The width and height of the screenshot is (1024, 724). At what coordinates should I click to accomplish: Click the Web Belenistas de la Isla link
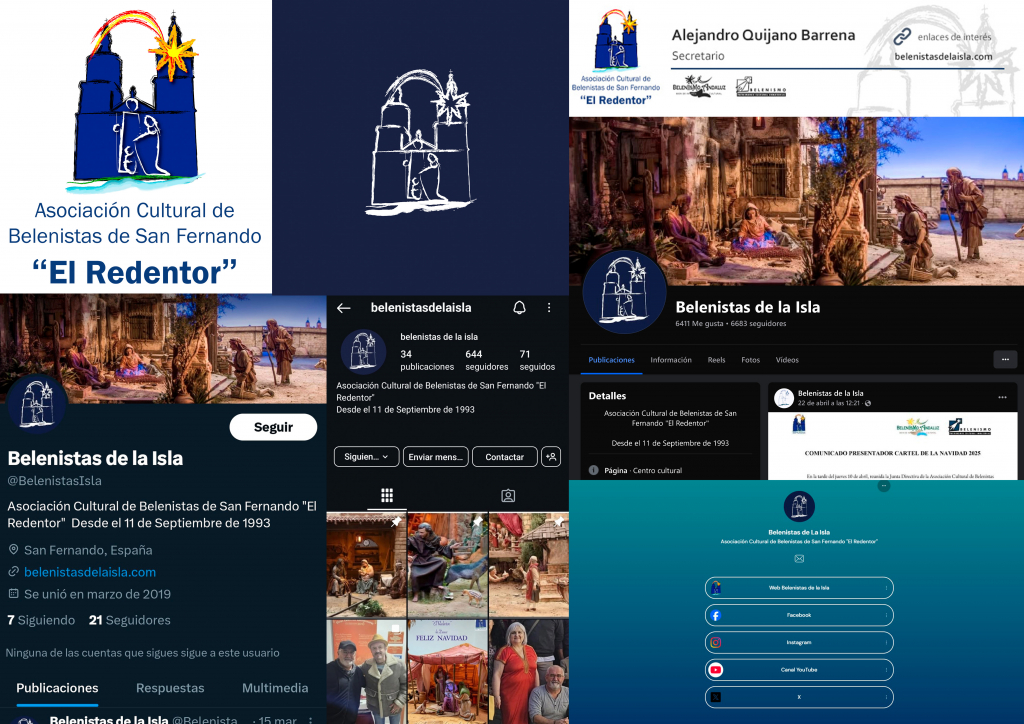[x=798, y=588]
